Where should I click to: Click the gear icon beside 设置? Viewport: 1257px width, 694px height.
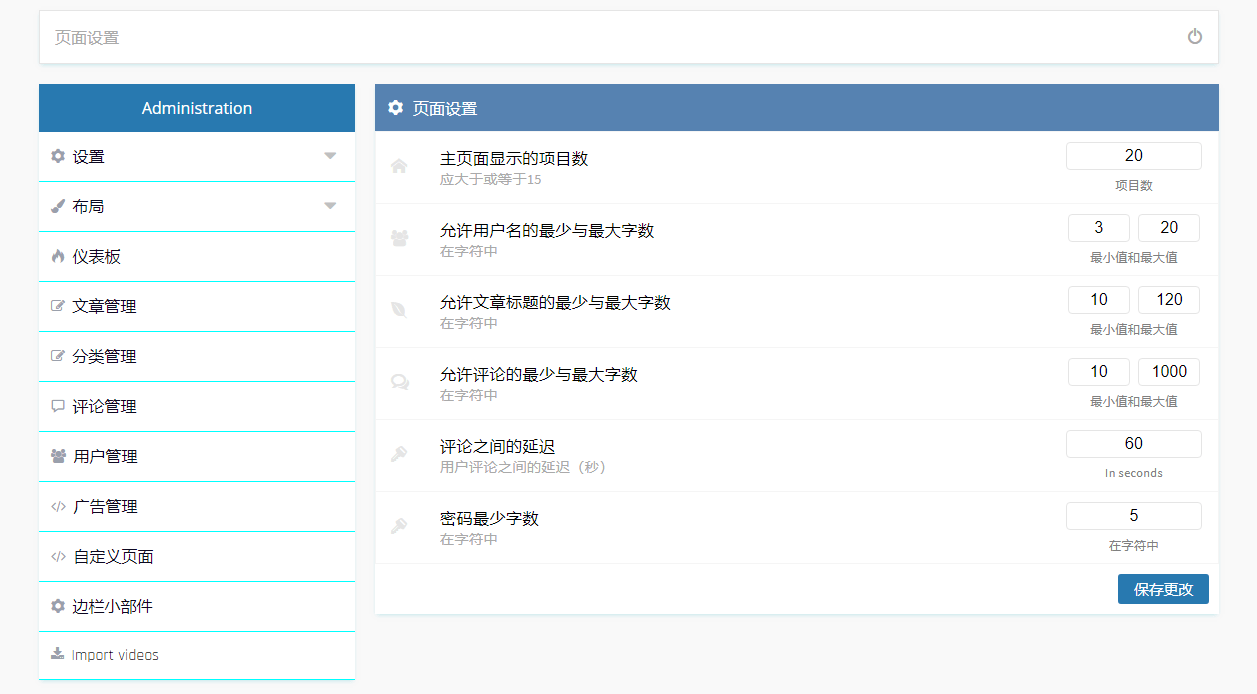(x=58, y=156)
